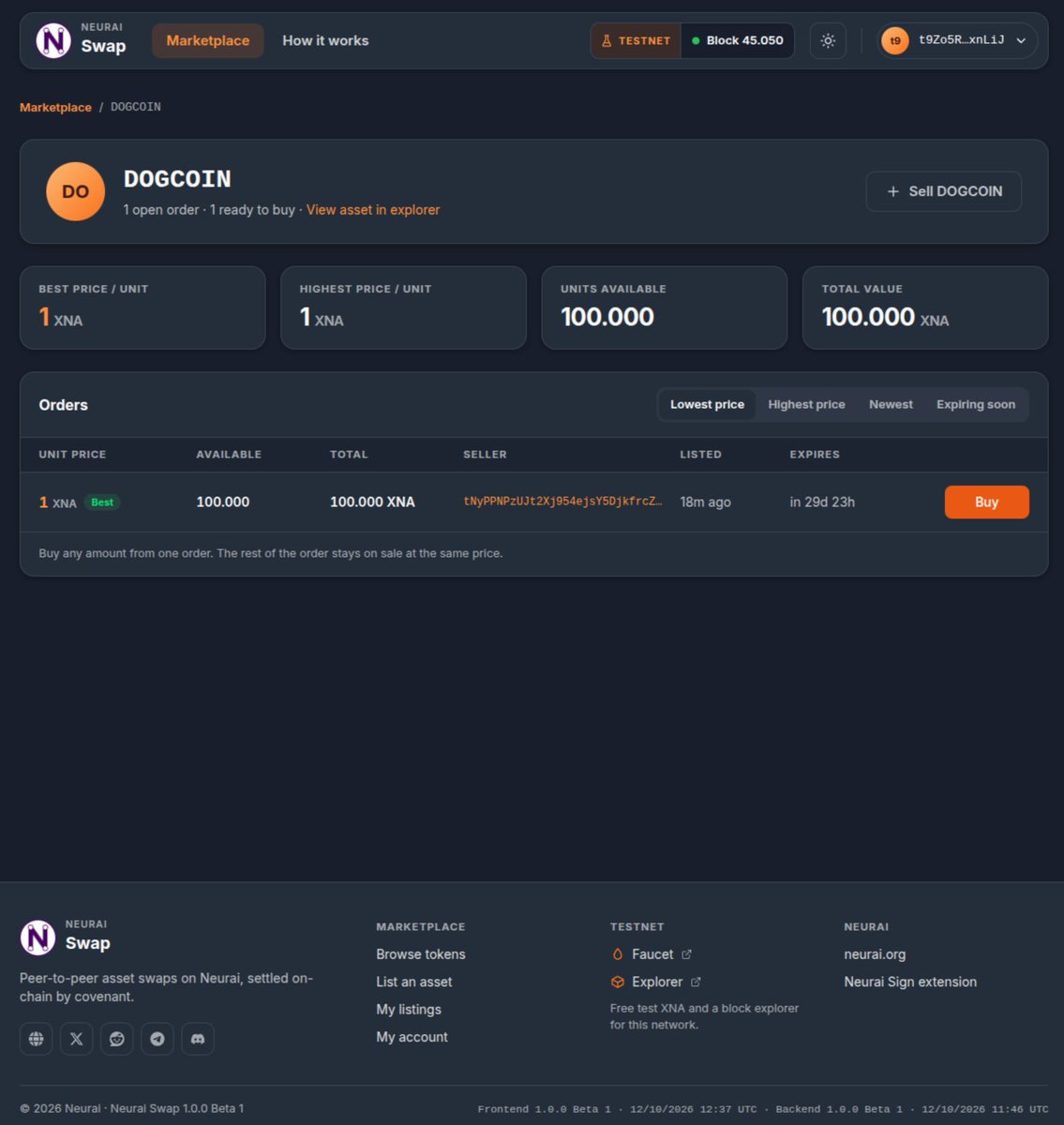Click the Explorer cube icon
The width and height of the screenshot is (1064, 1125).
tap(618, 982)
